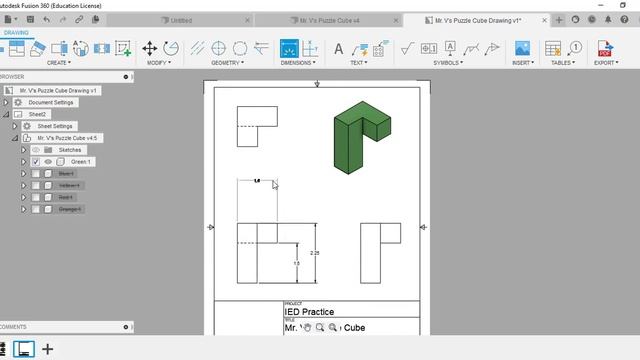
Task: Select the Ordinate Dimension tool
Action: [x=310, y=48]
